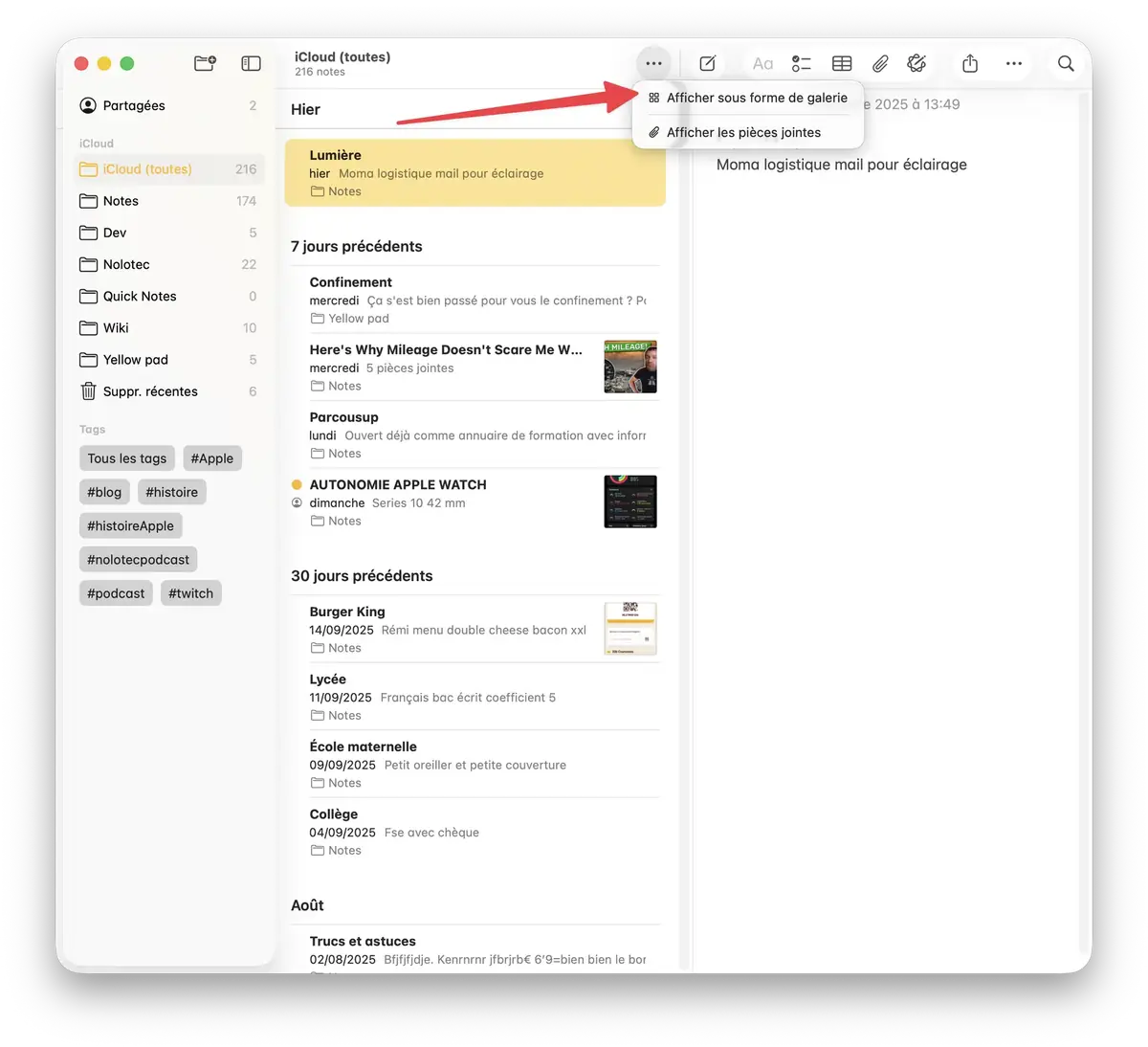This screenshot has width=1148, height=1047.
Task: Open the Writing Tools icon
Action: (916, 63)
